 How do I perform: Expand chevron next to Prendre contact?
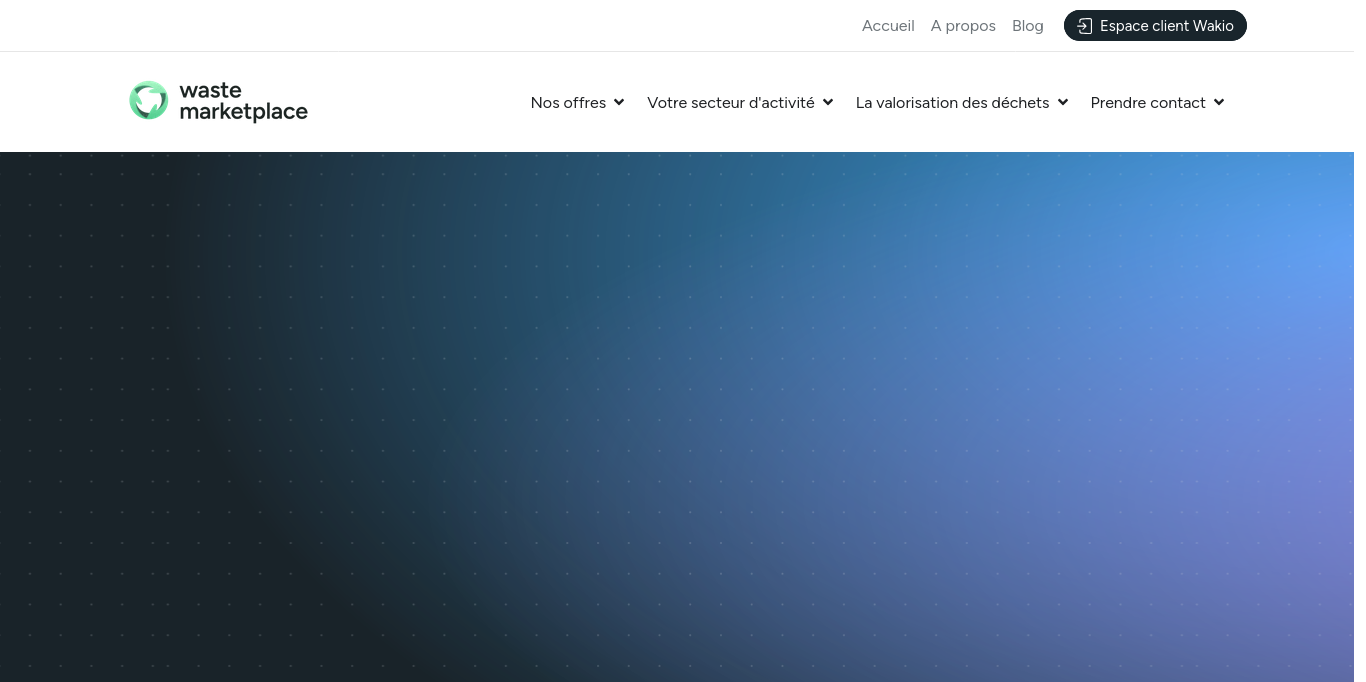[1219, 102]
